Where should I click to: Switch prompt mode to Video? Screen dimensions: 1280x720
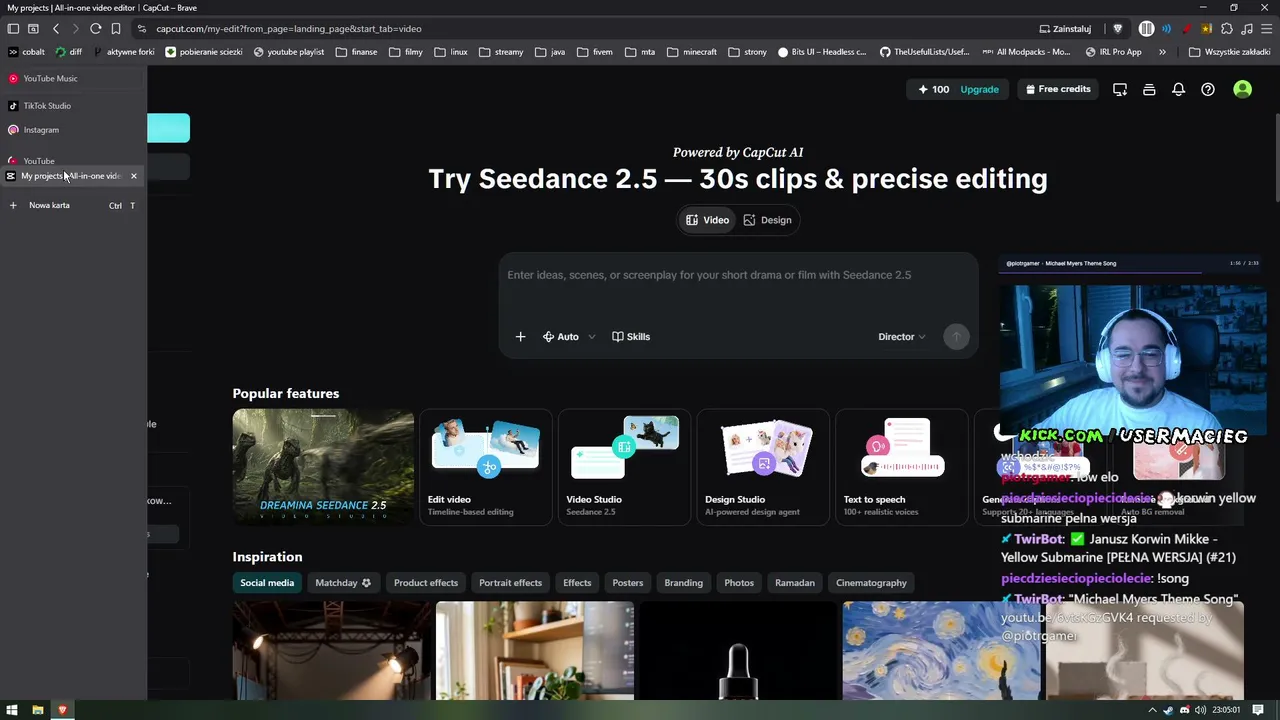point(707,220)
